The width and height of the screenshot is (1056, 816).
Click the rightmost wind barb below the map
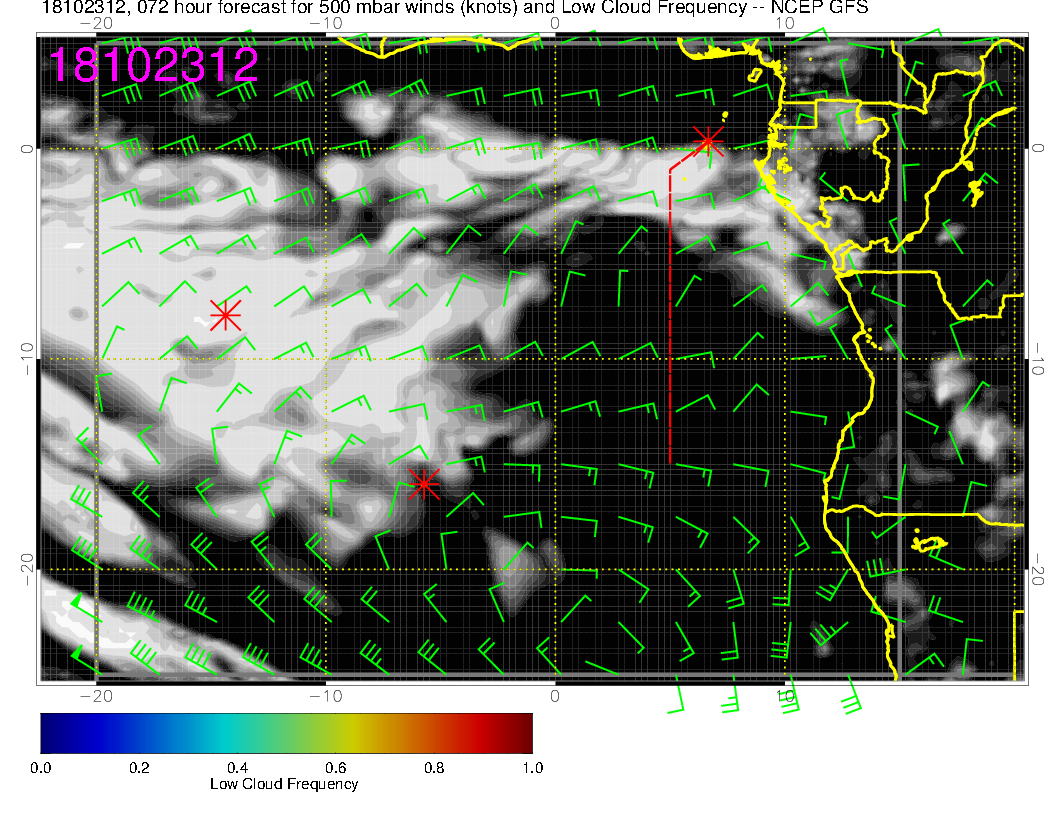pos(848,700)
